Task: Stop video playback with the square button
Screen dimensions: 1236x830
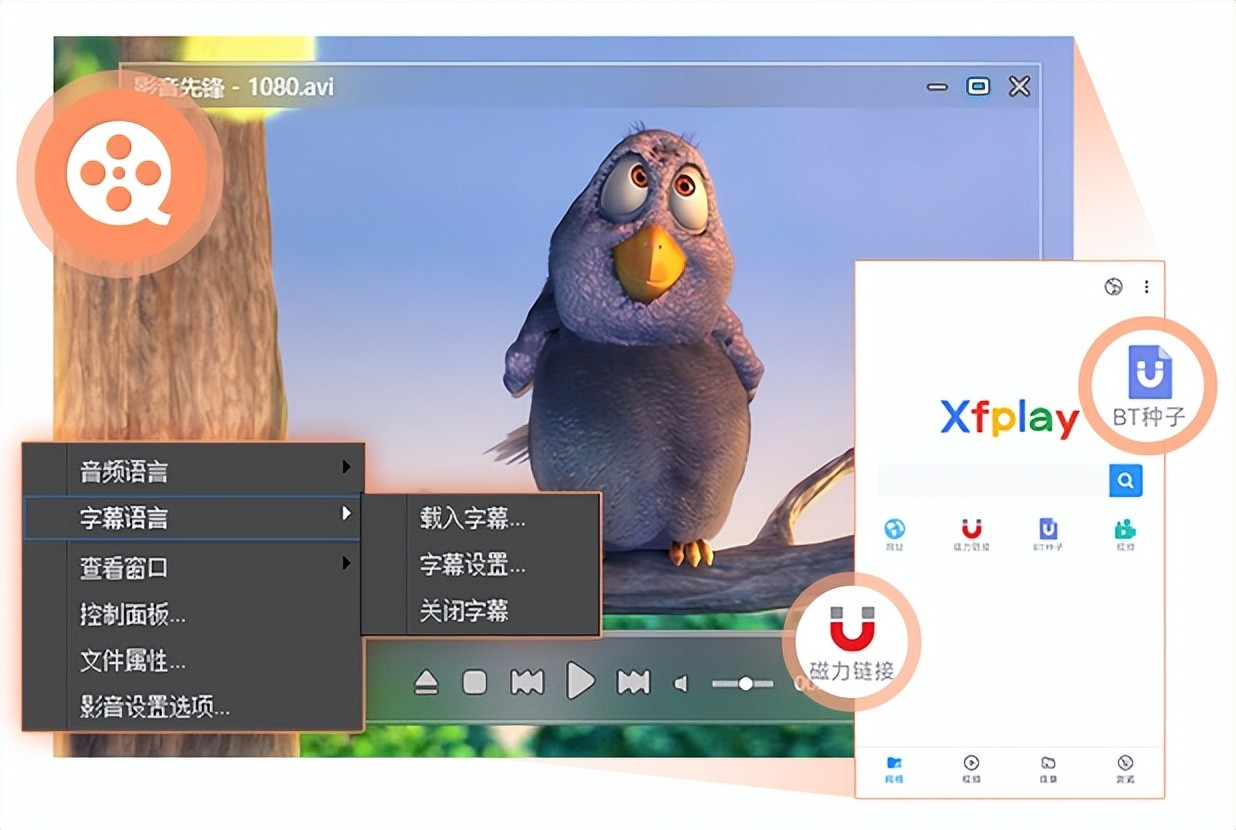Action: tap(474, 683)
